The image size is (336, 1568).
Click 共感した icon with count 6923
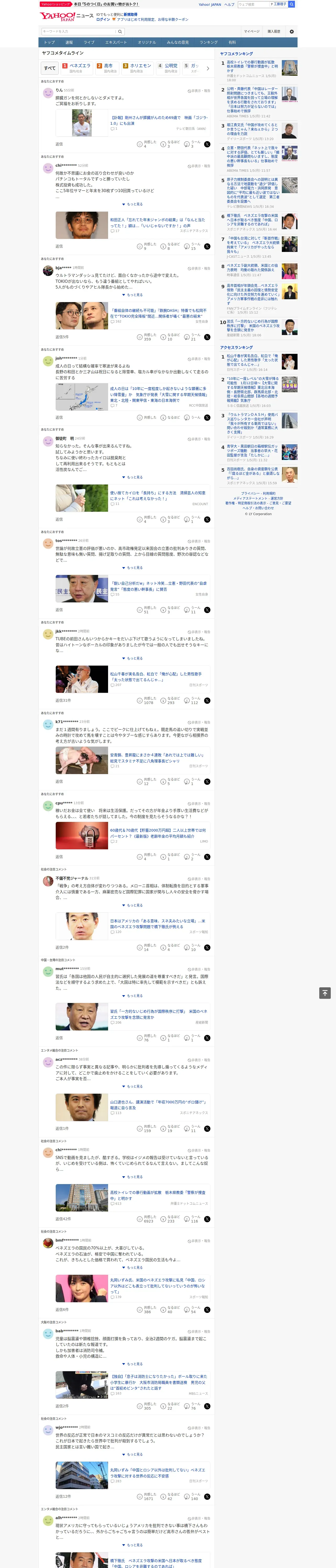coord(140,1219)
